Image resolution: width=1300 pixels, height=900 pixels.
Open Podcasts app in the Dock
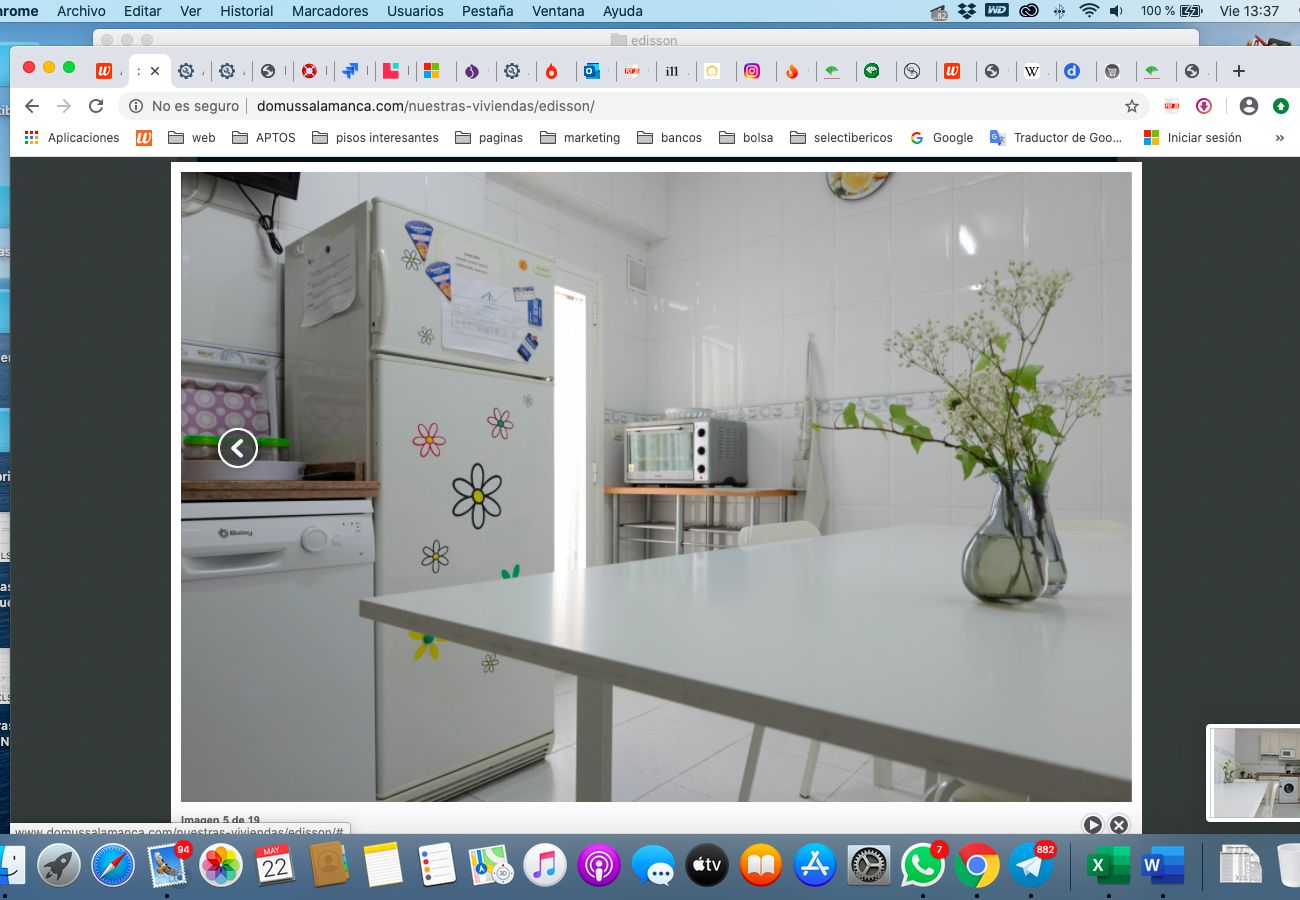point(599,864)
